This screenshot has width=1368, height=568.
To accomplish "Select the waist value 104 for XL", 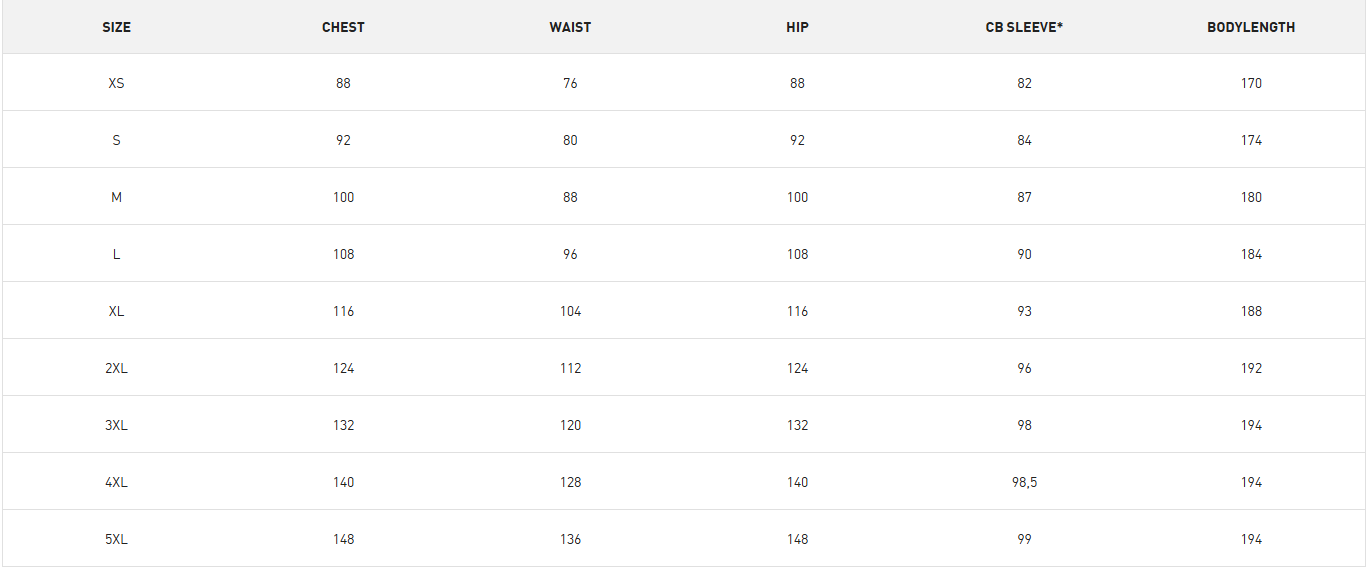I will tap(570, 311).
